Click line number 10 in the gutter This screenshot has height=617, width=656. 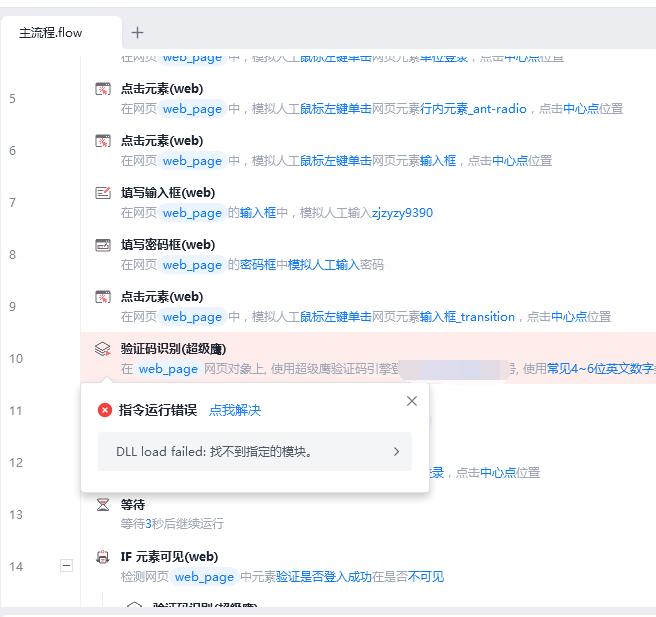[x=15, y=359]
